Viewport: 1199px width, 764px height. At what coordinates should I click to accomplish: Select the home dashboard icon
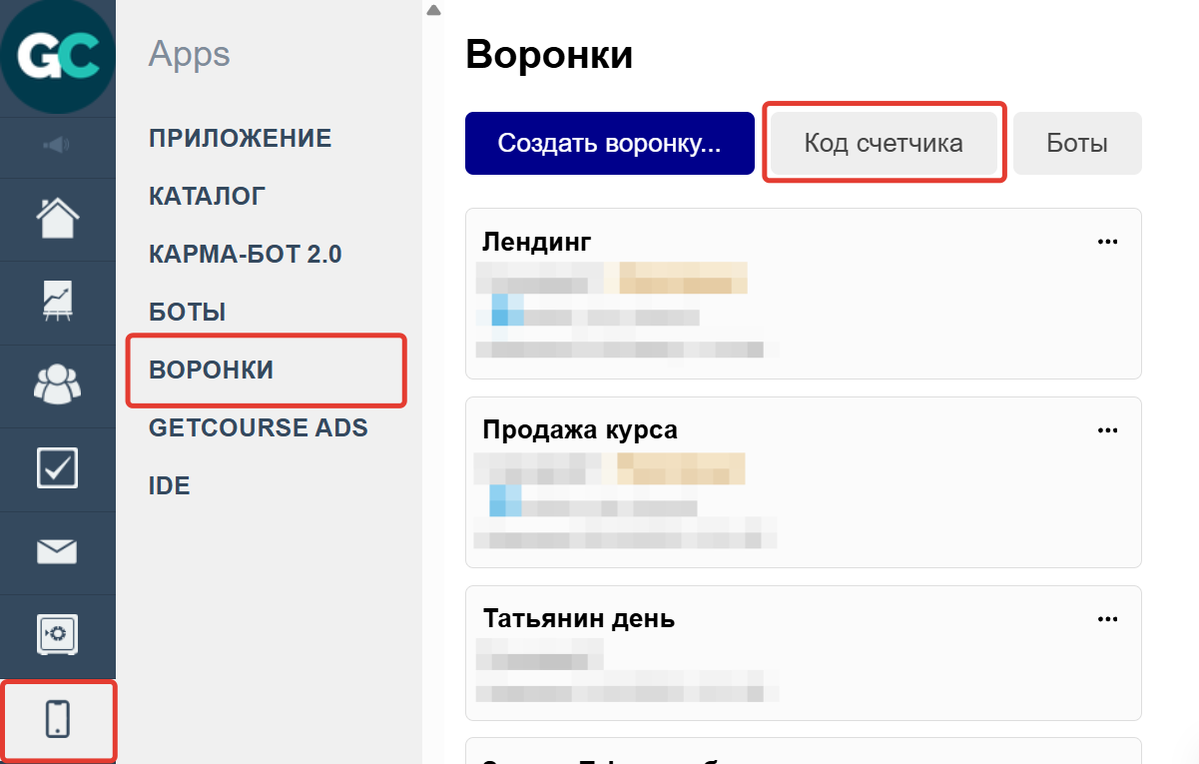click(x=57, y=218)
